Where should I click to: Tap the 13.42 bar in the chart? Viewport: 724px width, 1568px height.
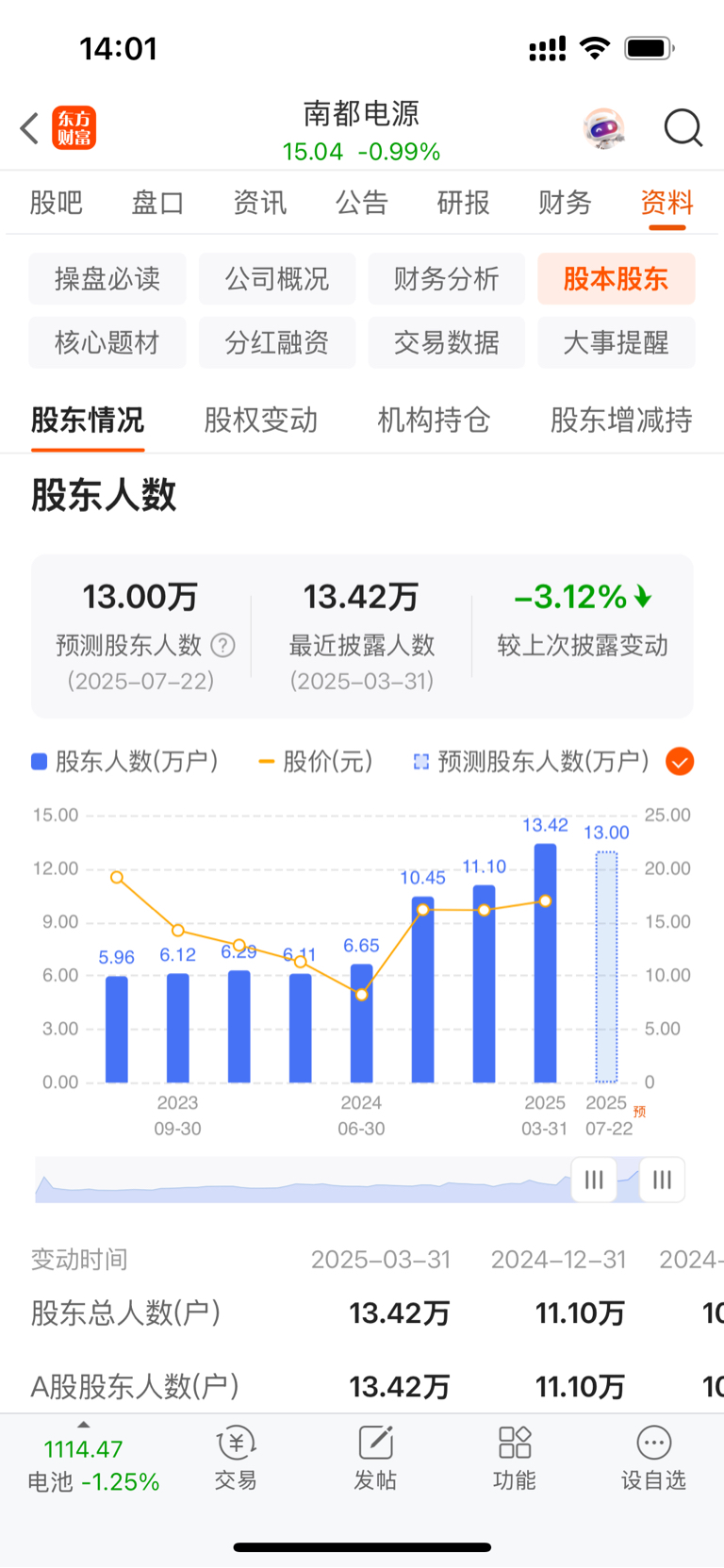coord(545,963)
